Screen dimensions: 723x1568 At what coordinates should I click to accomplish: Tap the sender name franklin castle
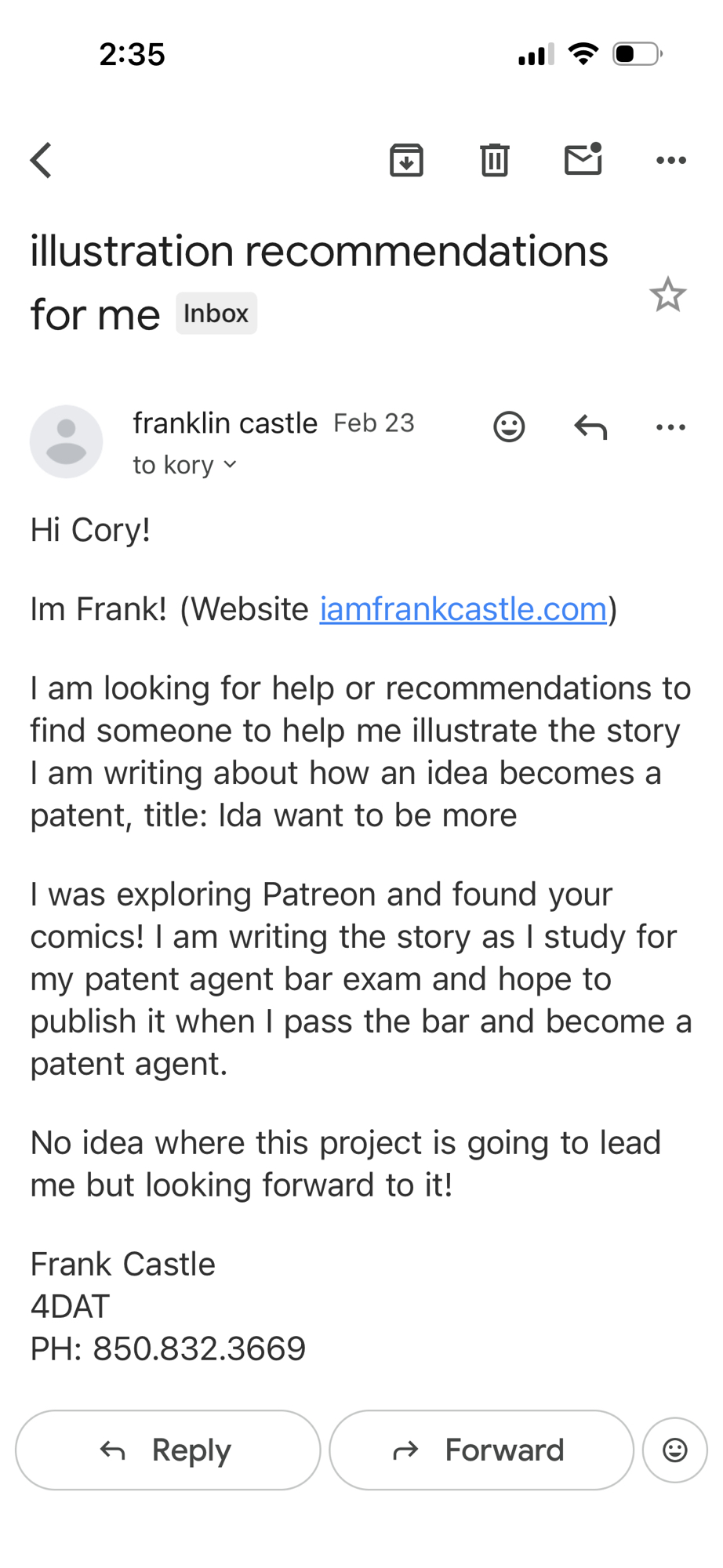coord(225,423)
